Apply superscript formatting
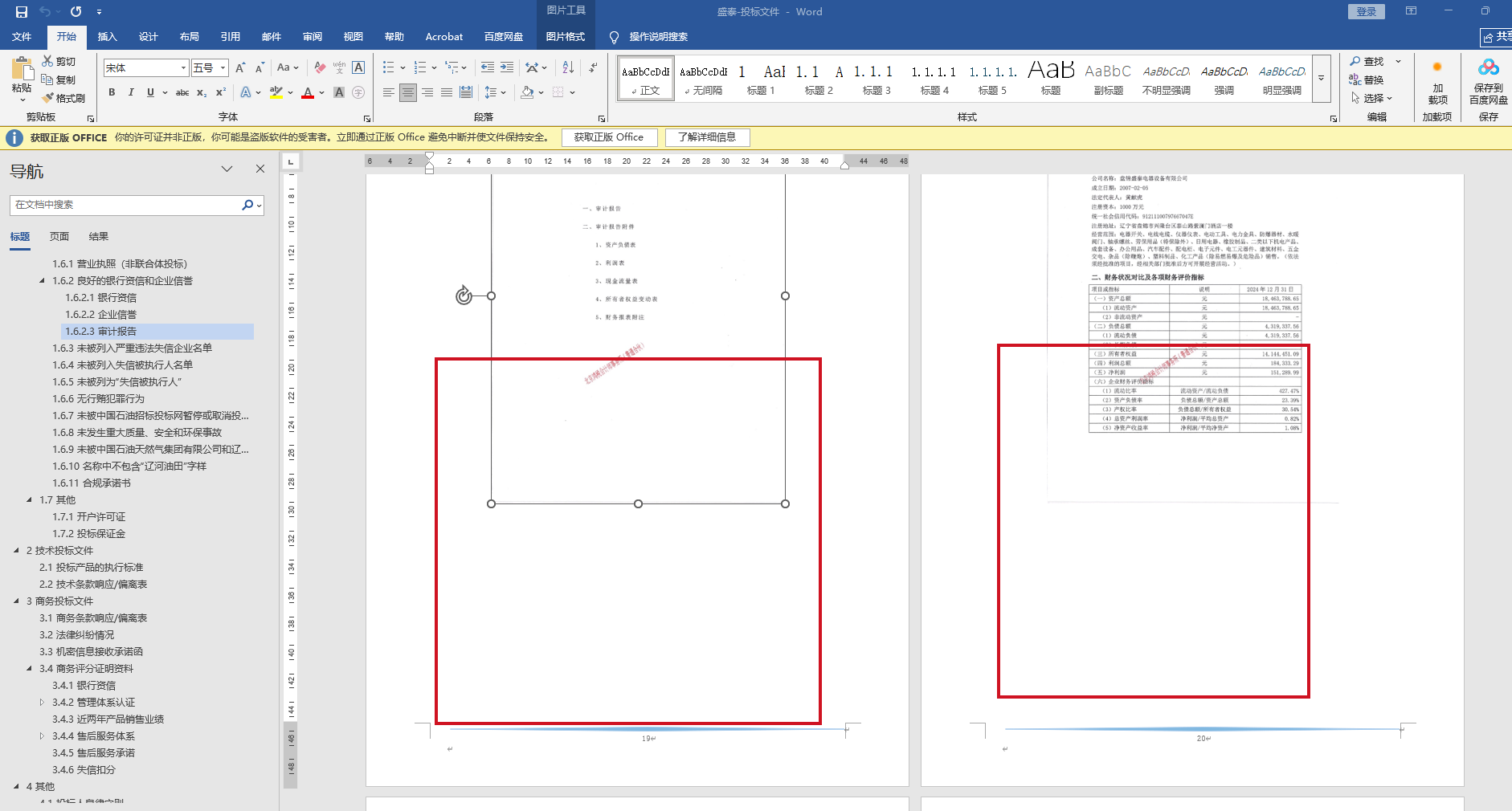This screenshot has width=1512, height=811. click(x=220, y=92)
